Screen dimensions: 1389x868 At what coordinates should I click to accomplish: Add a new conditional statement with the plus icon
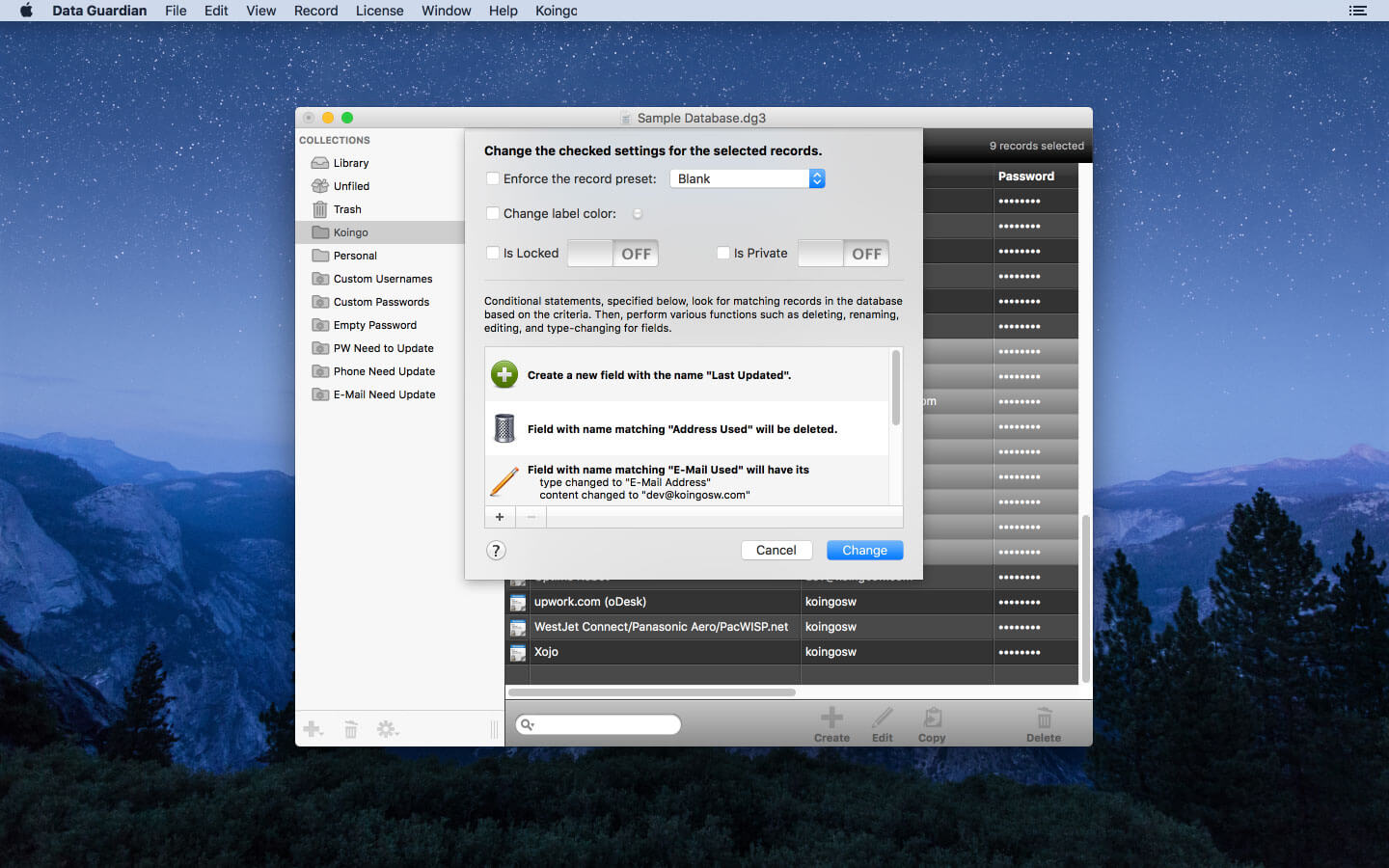[x=499, y=517]
